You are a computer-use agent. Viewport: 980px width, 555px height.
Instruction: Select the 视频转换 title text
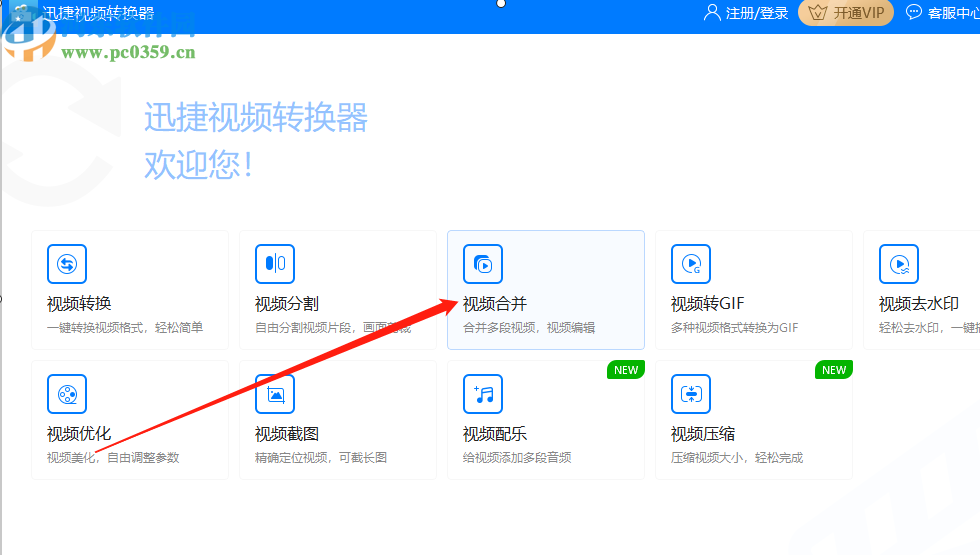point(79,304)
